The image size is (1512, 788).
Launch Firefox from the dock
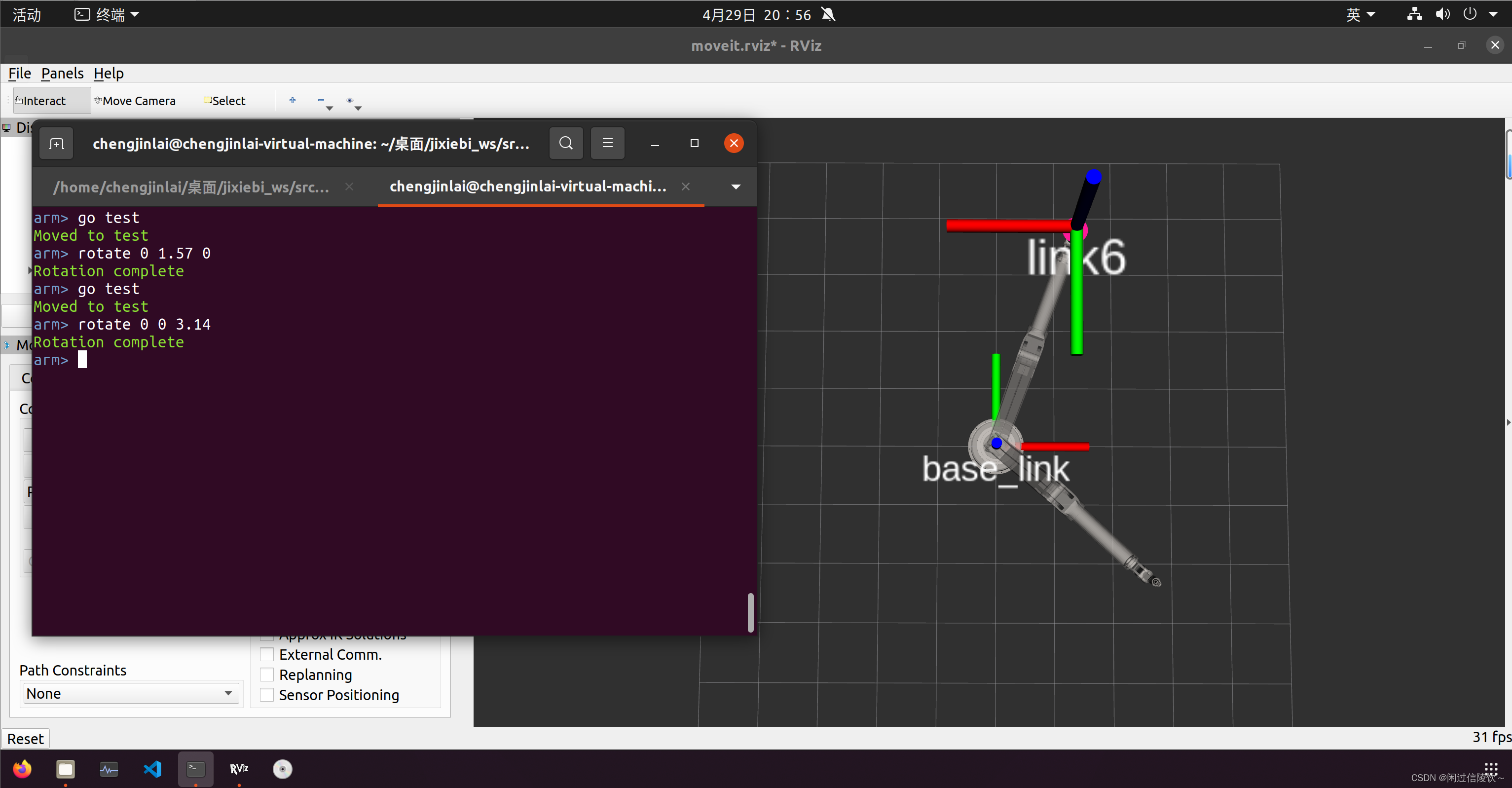(22, 769)
